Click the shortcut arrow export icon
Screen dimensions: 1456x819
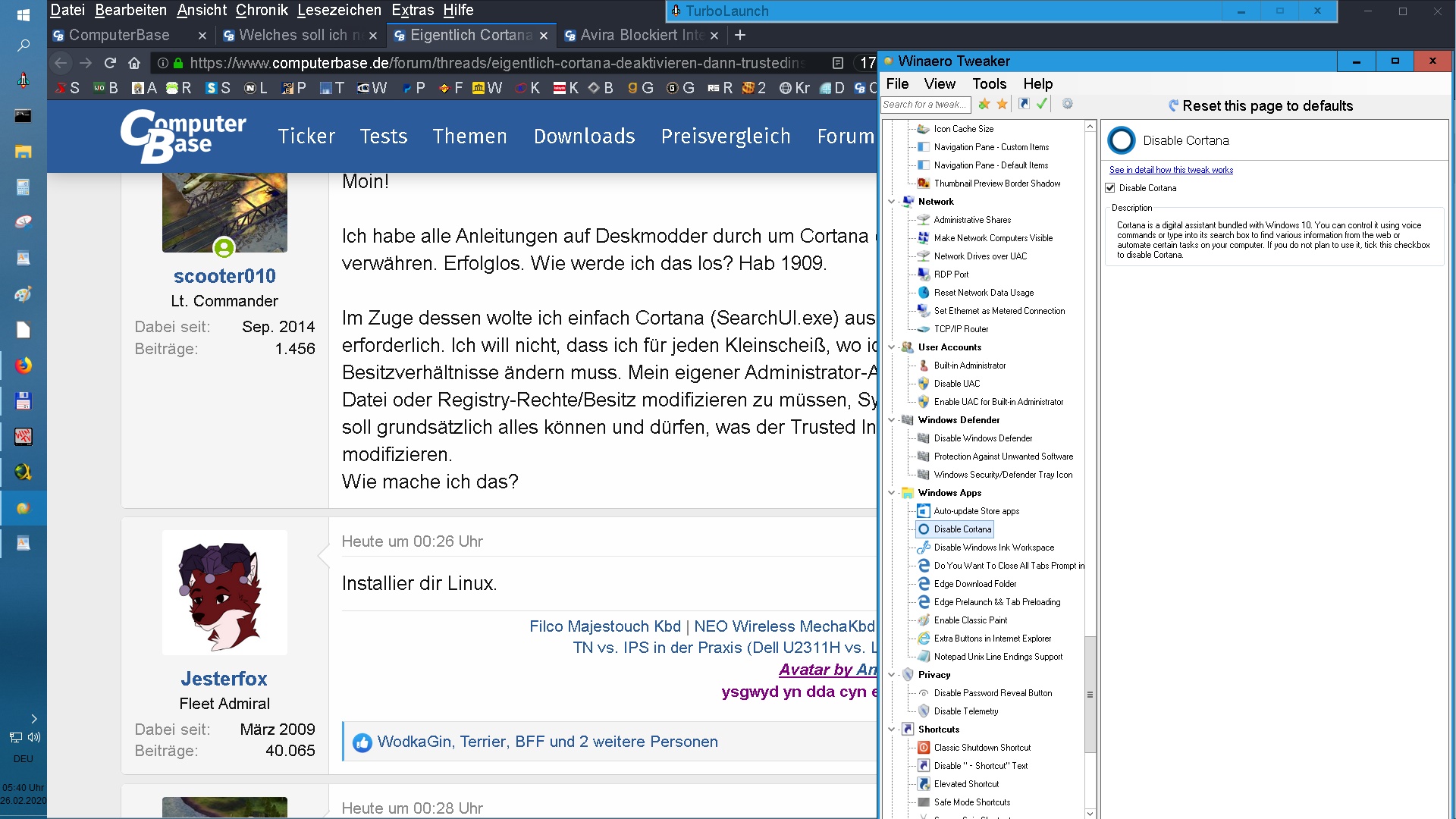click(1024, 104)
